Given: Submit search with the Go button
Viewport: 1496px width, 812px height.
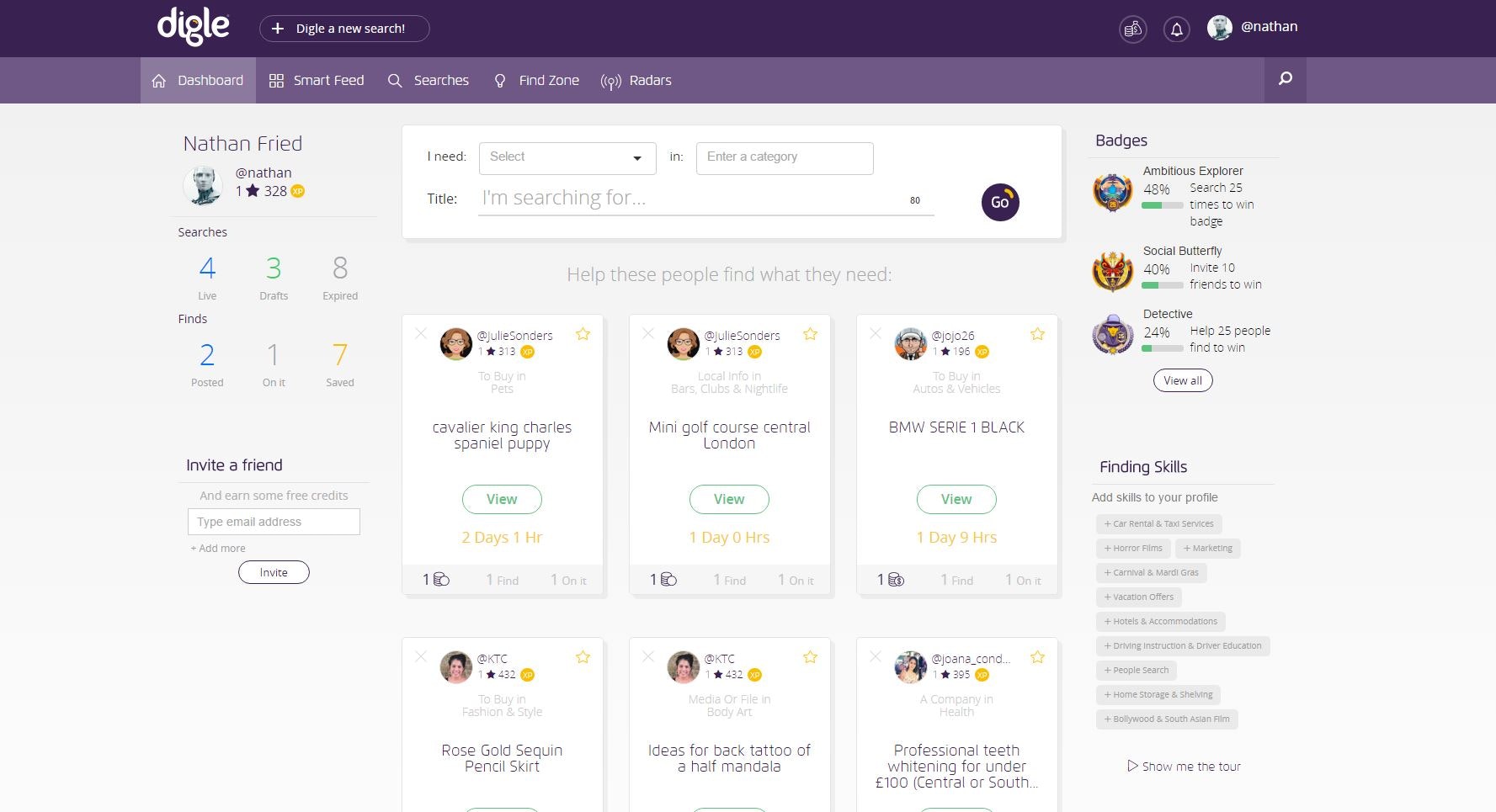Looking at the screenshot, I should pyautogui.click(x=1000, y=202).
